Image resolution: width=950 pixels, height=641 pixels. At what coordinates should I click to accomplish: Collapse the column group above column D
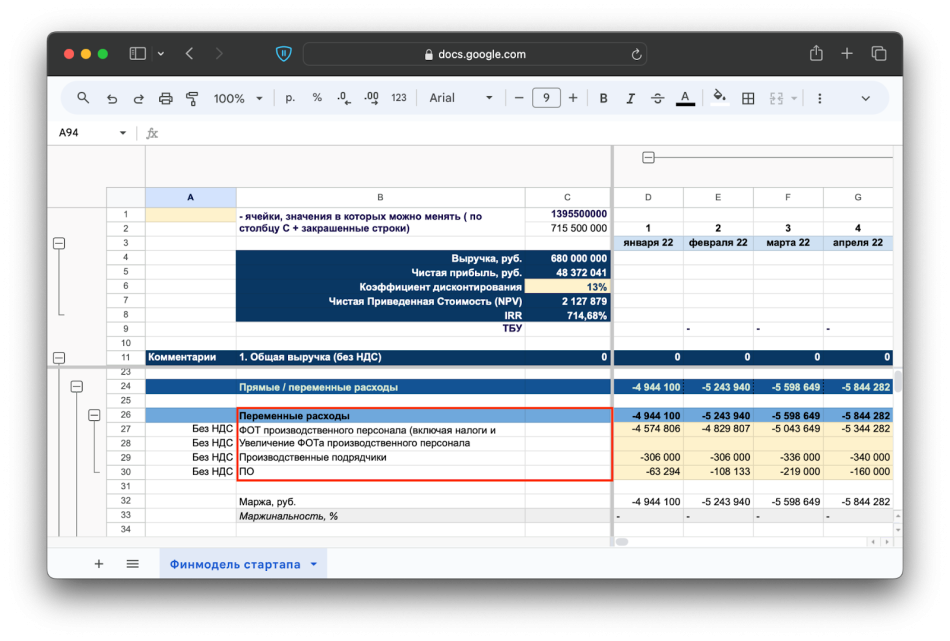(x=648, y=157)
